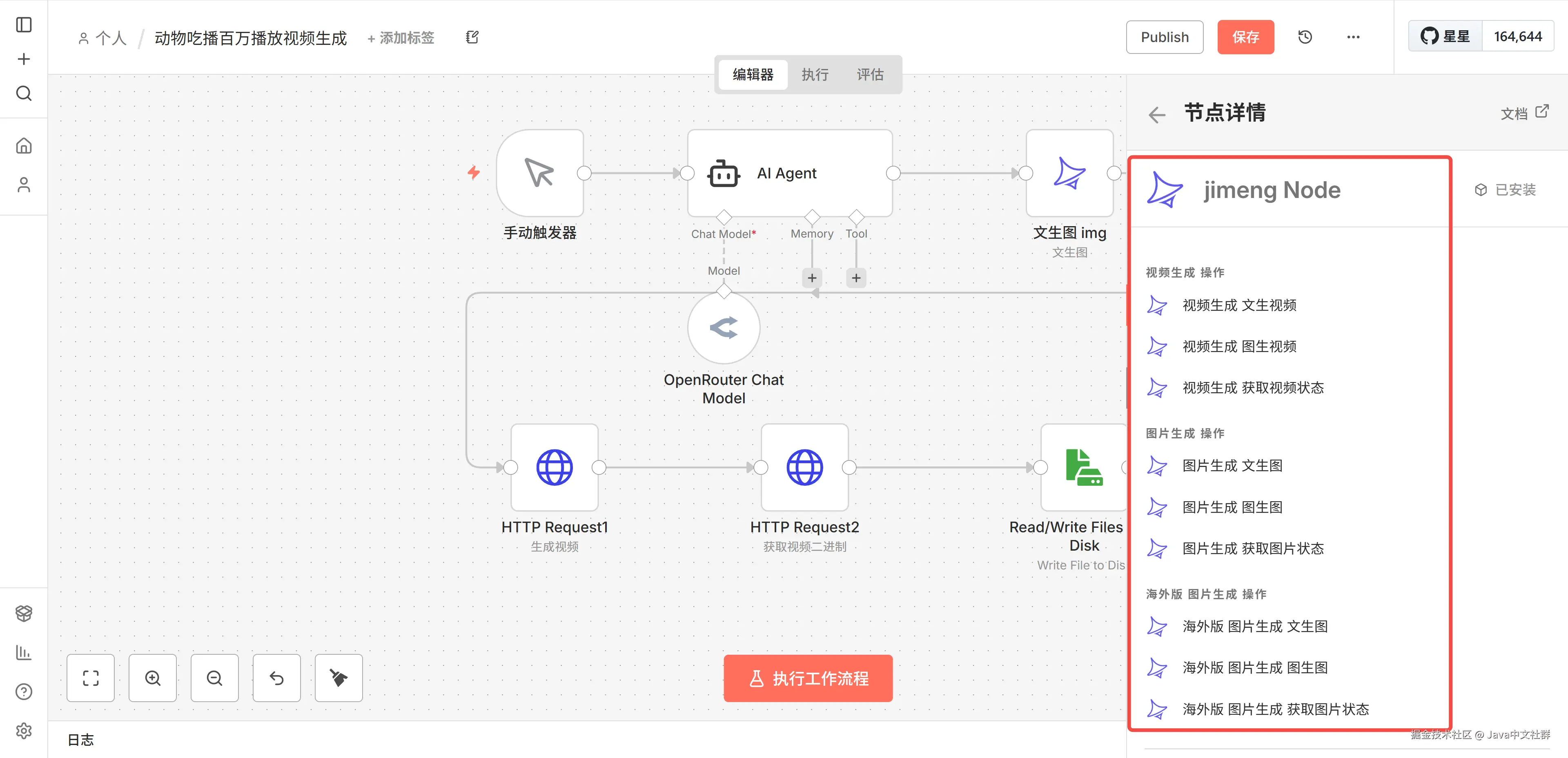Click the tidy up workflow broom icon
Screen dimensions: 1568x758
click(x=339, y=678)
